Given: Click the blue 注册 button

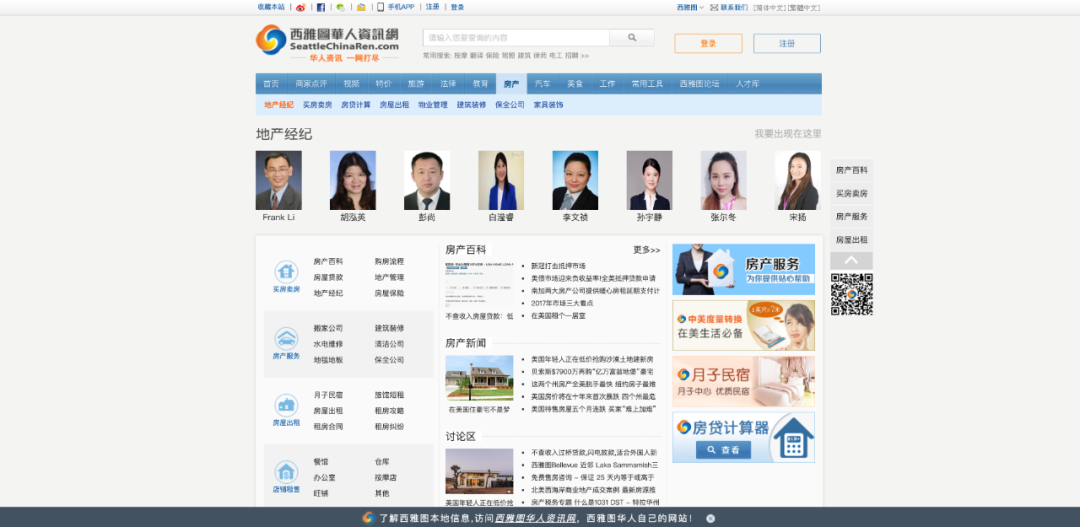Looking at the screenshot, I should (x=786, y=44).
